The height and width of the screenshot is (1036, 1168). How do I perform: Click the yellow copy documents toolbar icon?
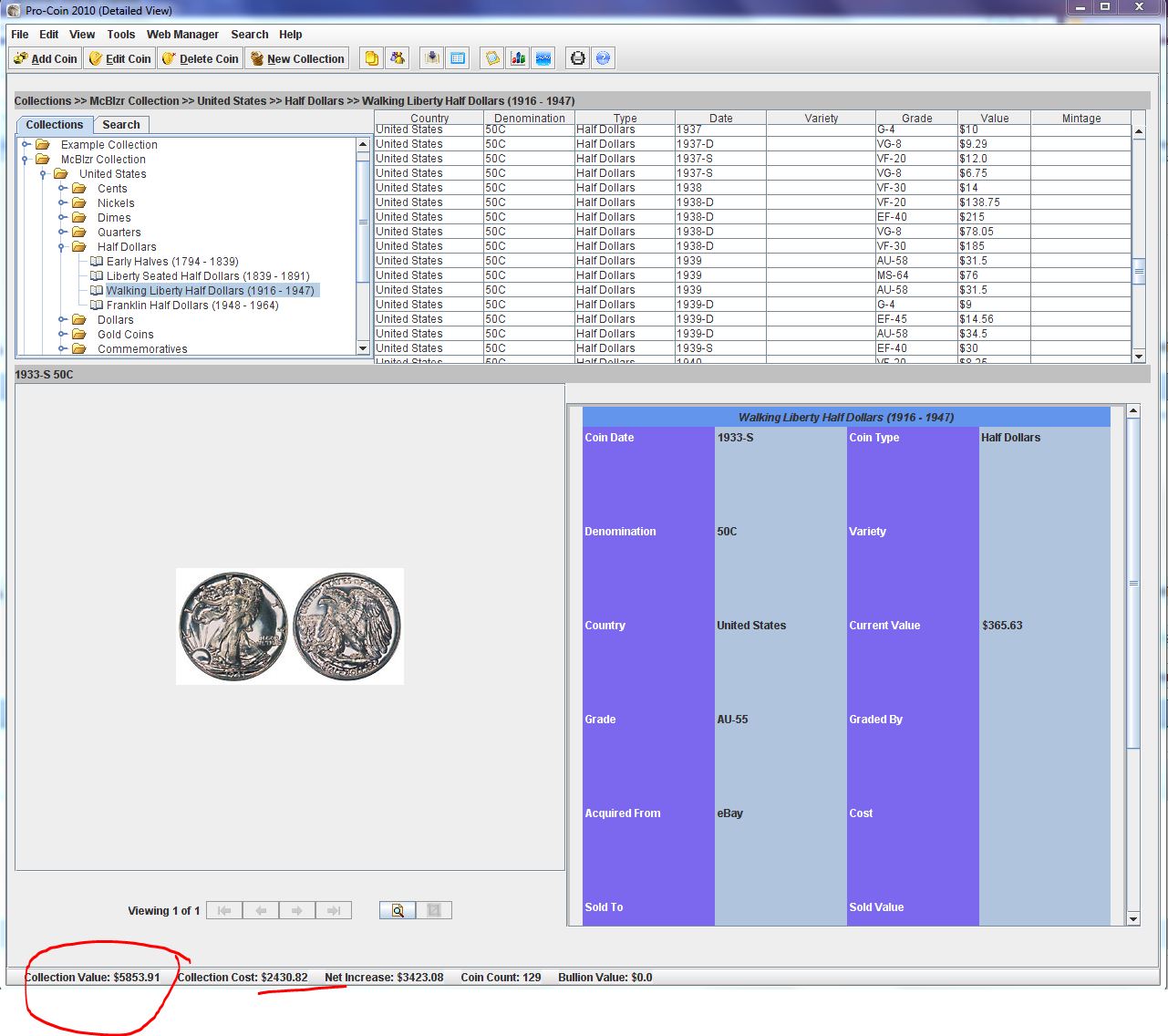point(371,58)
